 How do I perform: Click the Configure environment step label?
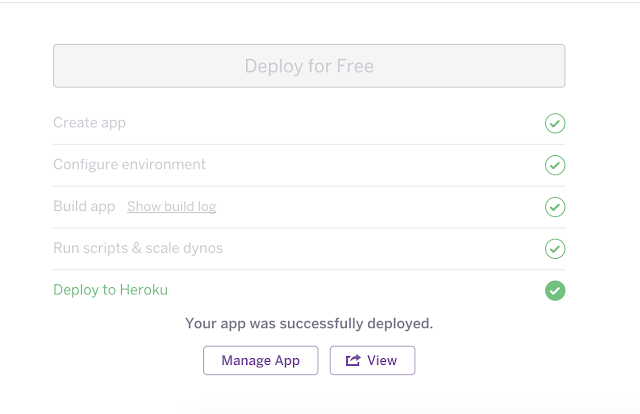(x=129, y=164)
